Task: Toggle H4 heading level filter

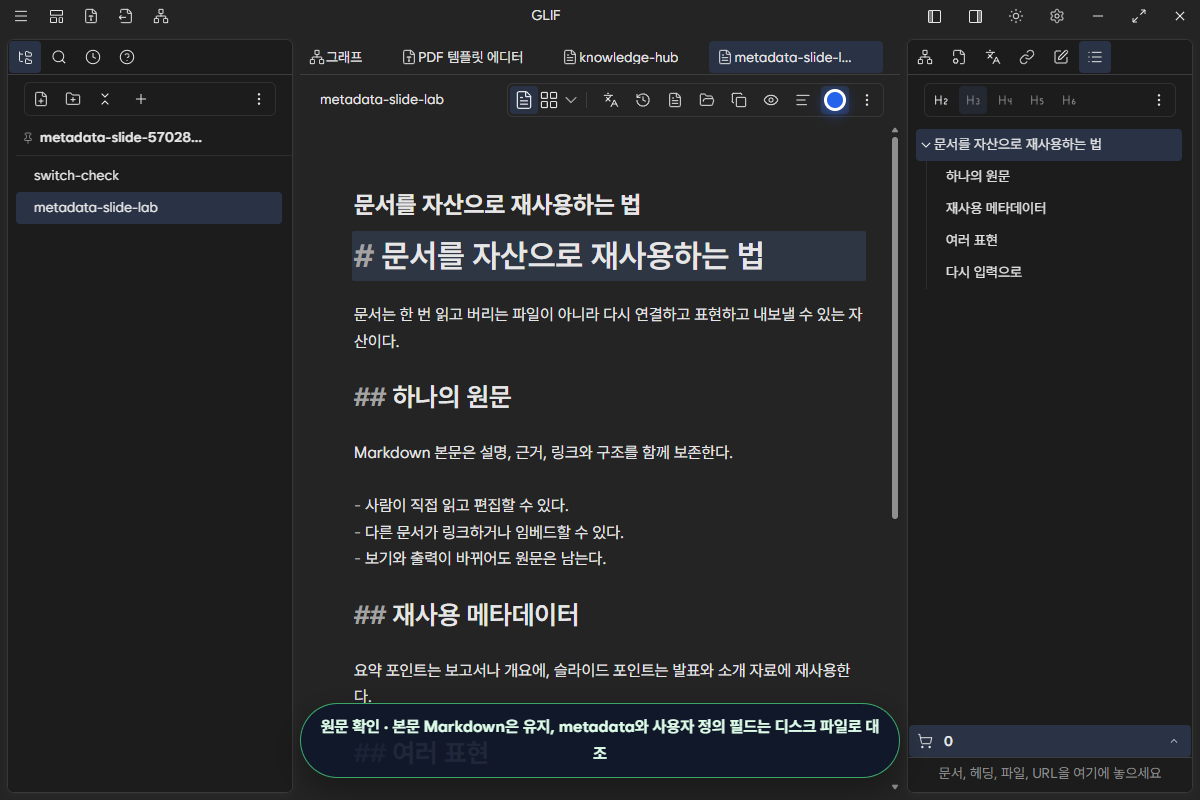Action: (x=1005, y=100)
